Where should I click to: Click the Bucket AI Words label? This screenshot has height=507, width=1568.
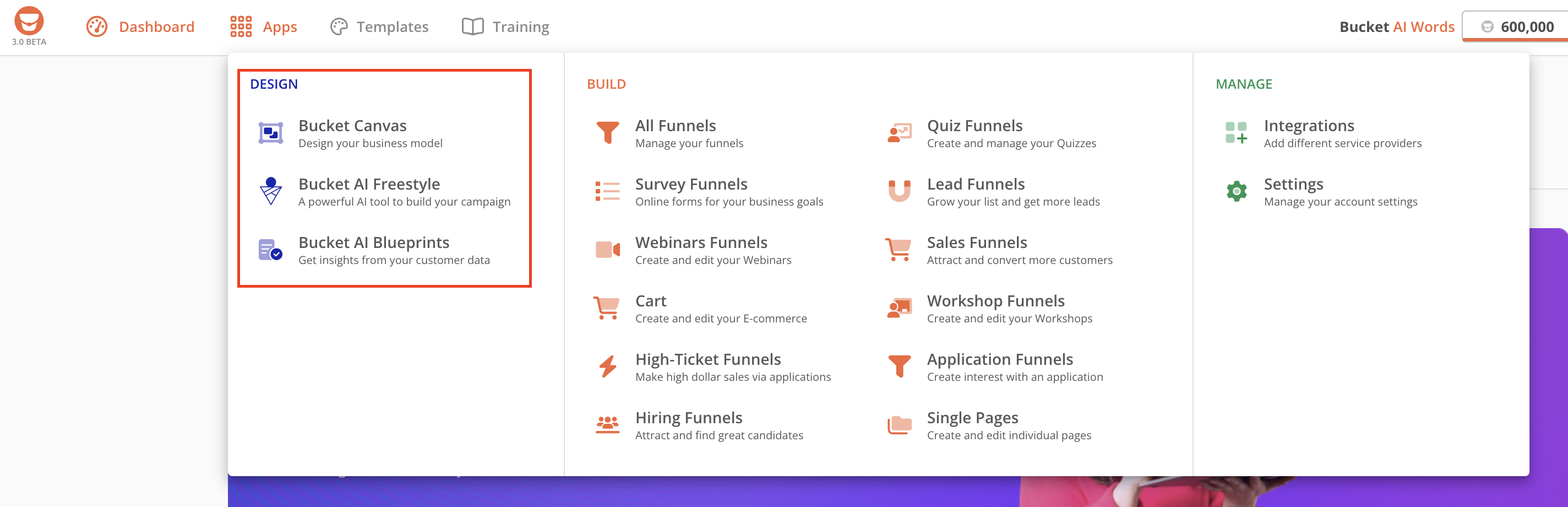(x=1397, y=27)
